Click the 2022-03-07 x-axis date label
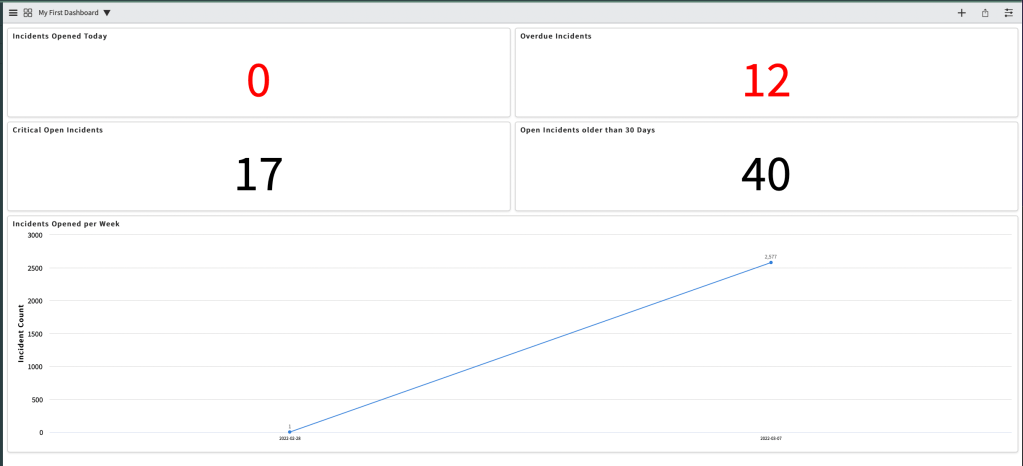This screenshot has width=1023, height=466. pyautogui.click(x=771, y=439)
